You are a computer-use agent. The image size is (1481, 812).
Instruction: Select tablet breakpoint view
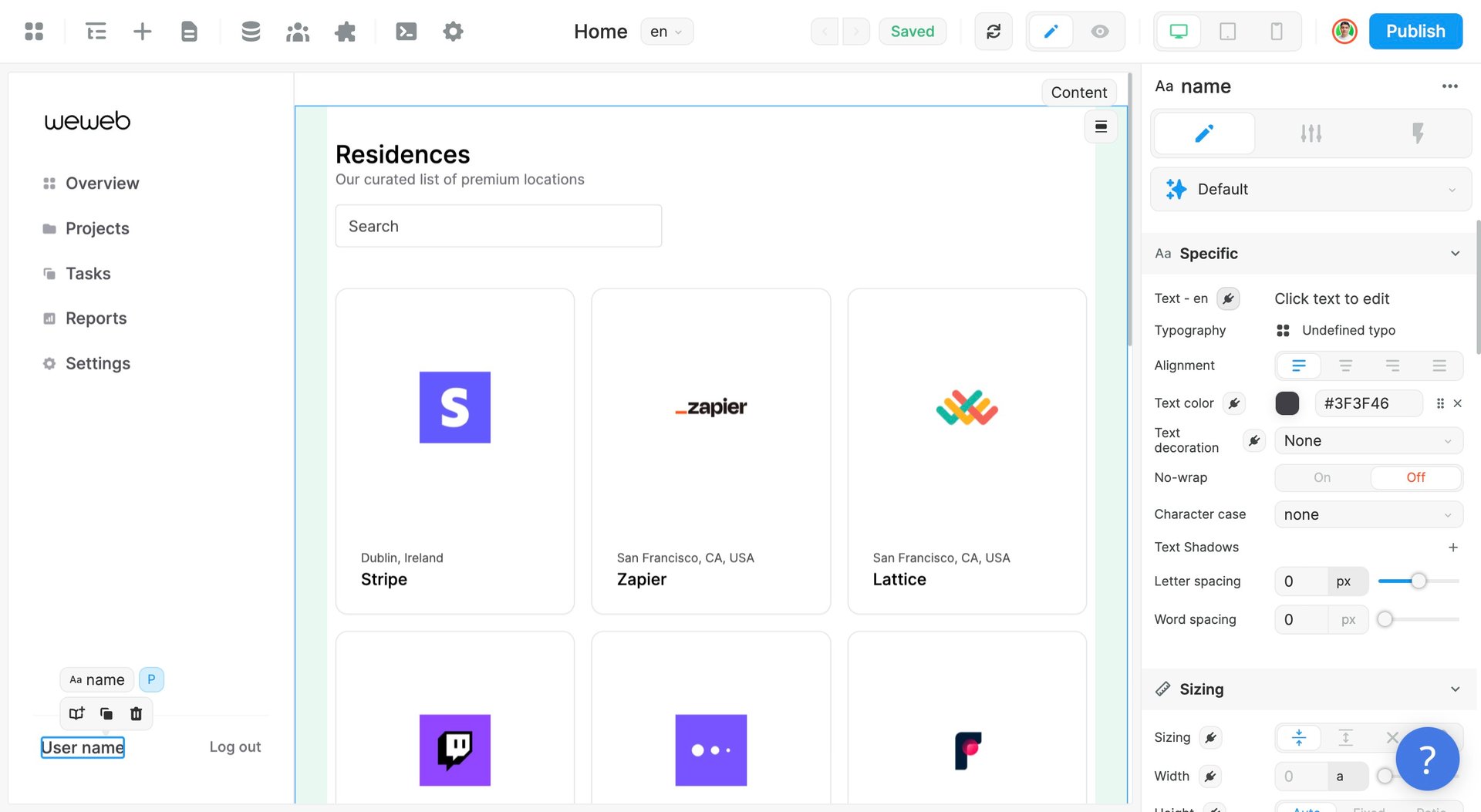[1227, 32]
